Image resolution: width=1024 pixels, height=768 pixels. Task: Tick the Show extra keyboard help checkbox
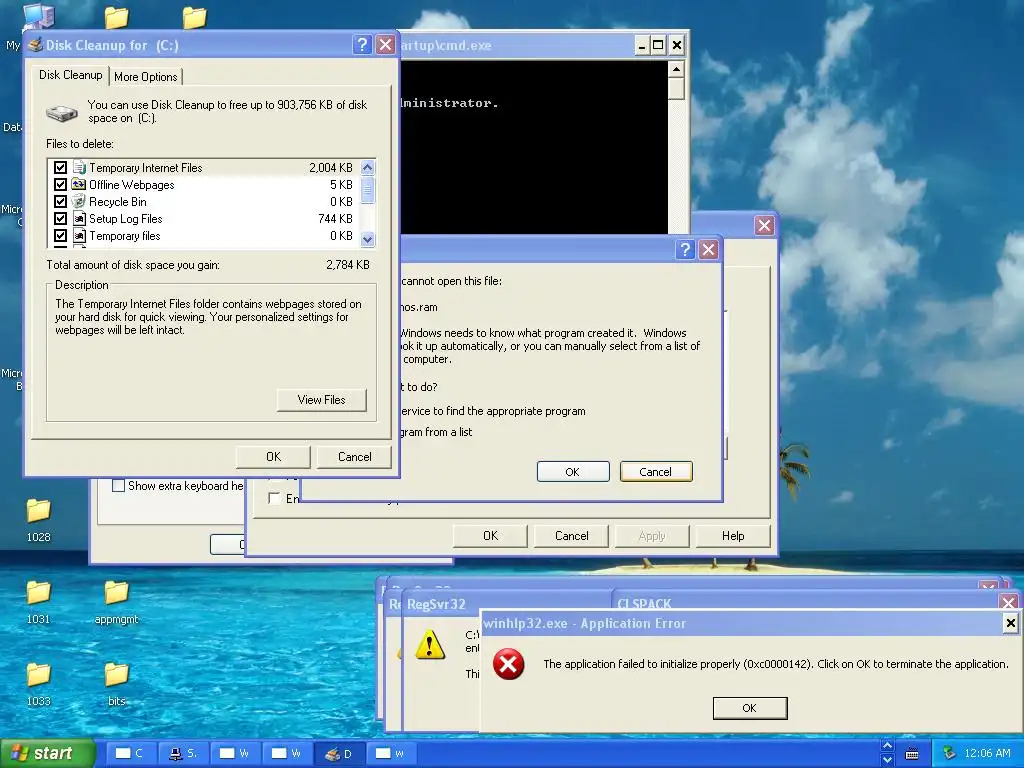(118, 486)
